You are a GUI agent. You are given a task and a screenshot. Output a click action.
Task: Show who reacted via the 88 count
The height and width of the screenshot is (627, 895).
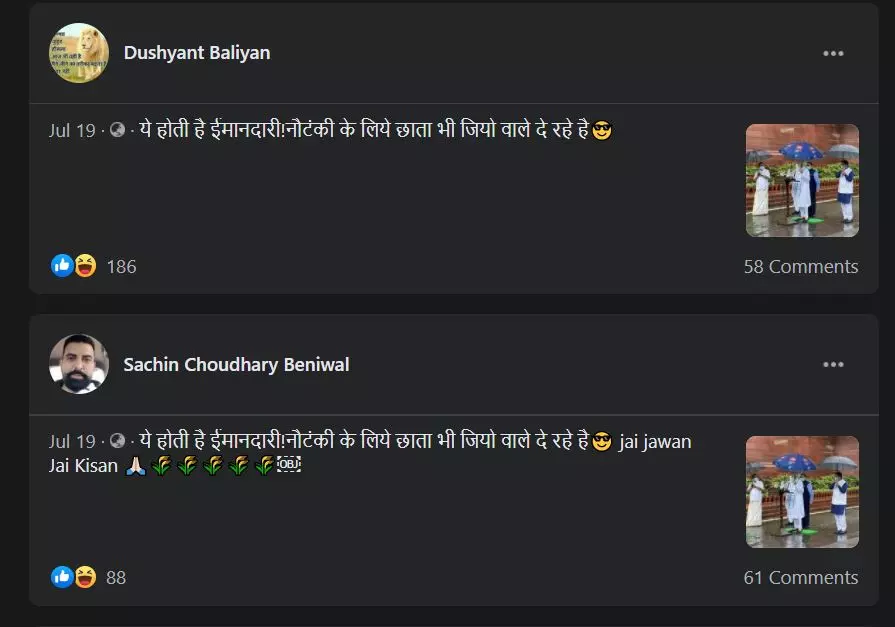[x=116, y=577]
